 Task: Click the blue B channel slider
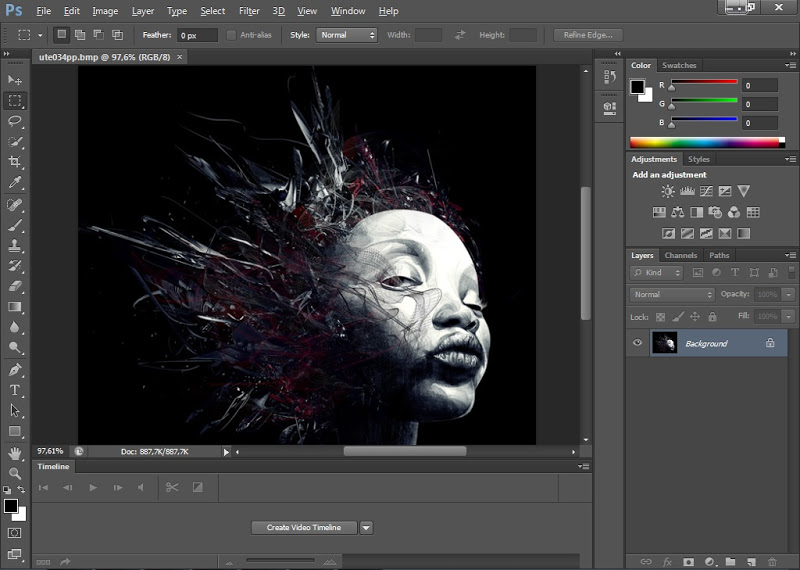pyautogui.click(x=704, y=119)
